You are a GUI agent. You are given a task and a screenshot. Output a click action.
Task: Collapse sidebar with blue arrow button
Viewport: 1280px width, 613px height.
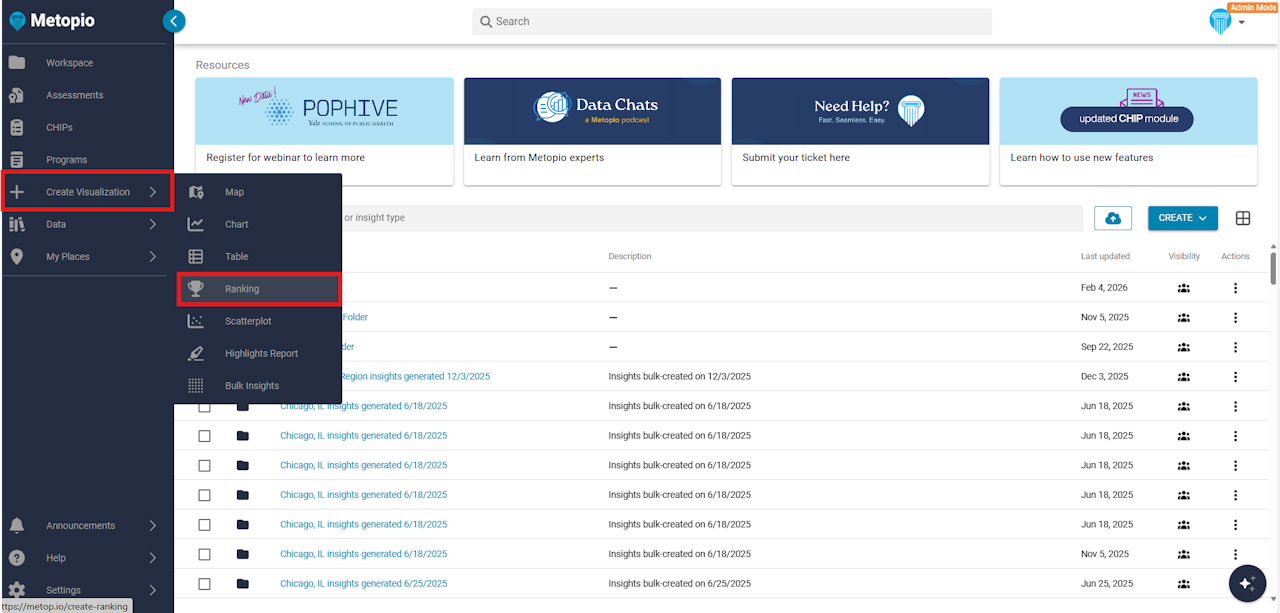click(174, 21)
